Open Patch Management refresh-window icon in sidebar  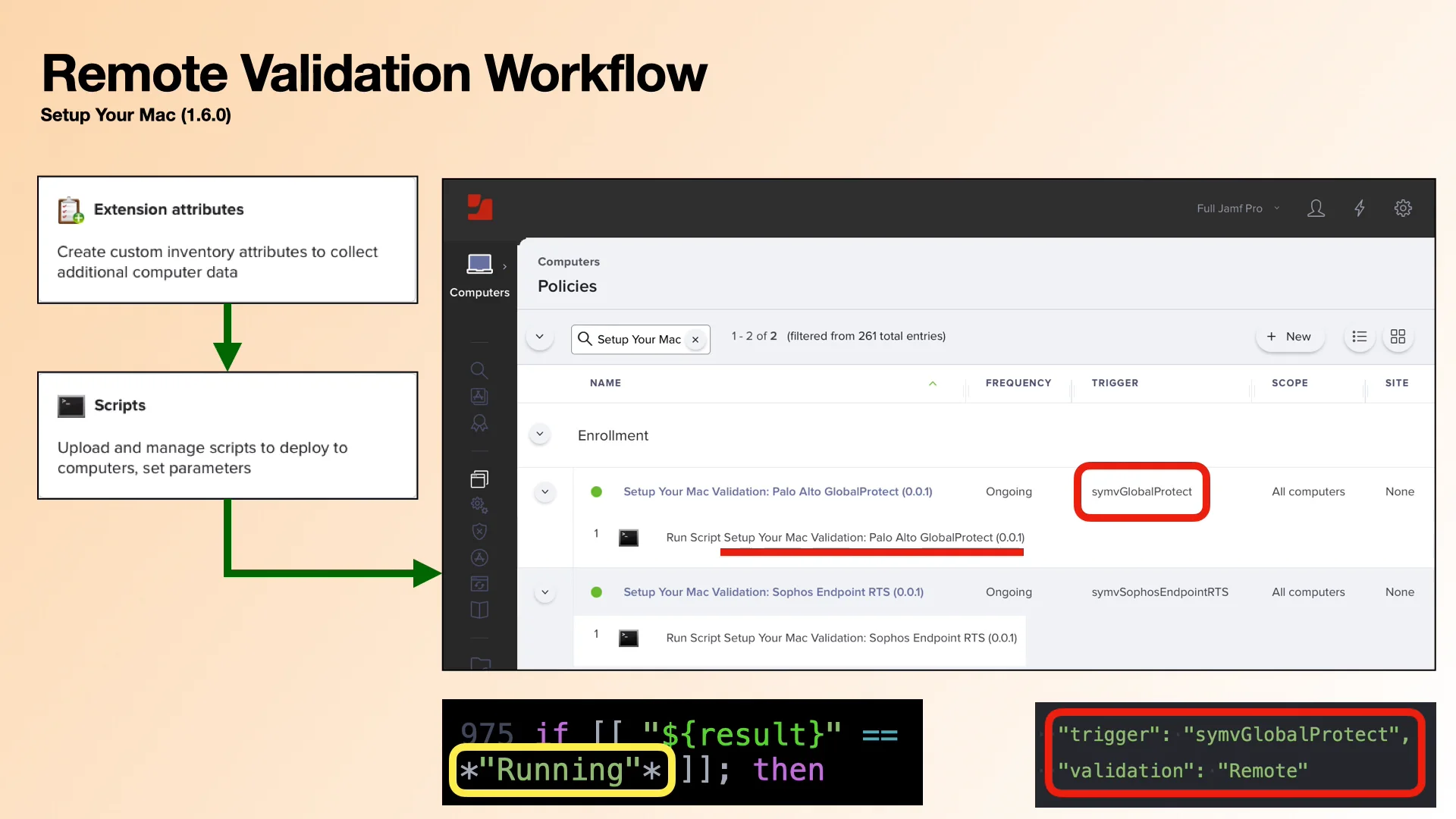coord(479,583)
